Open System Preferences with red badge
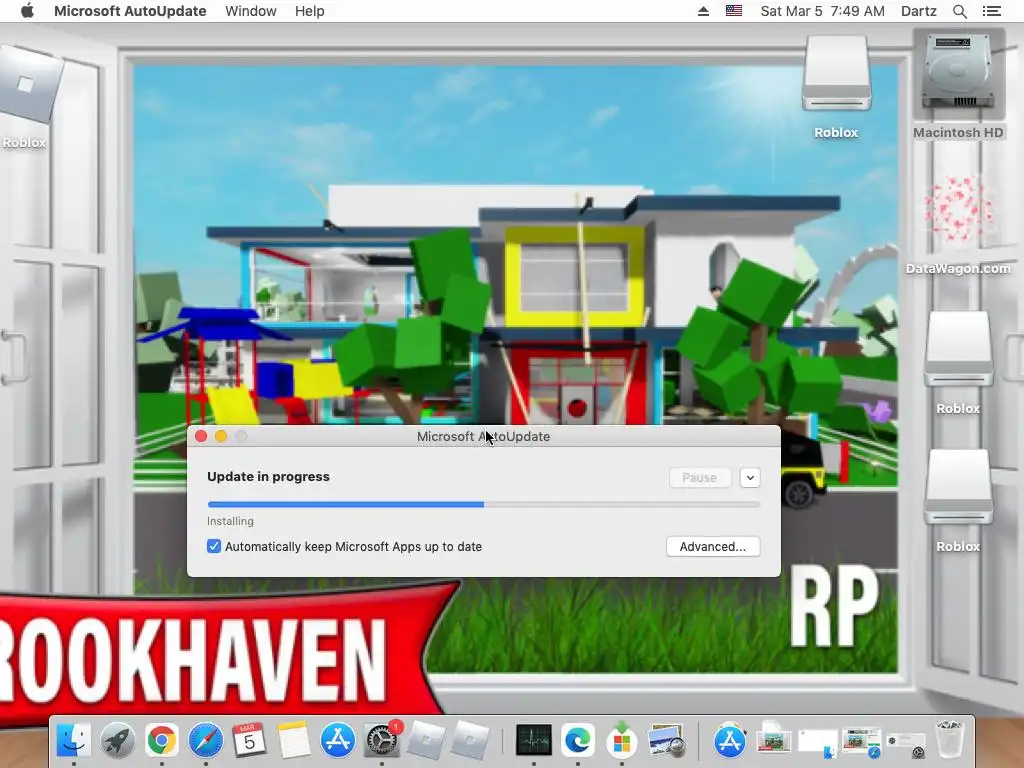The width and height of the screenshot is (1024, 768). 381,741
